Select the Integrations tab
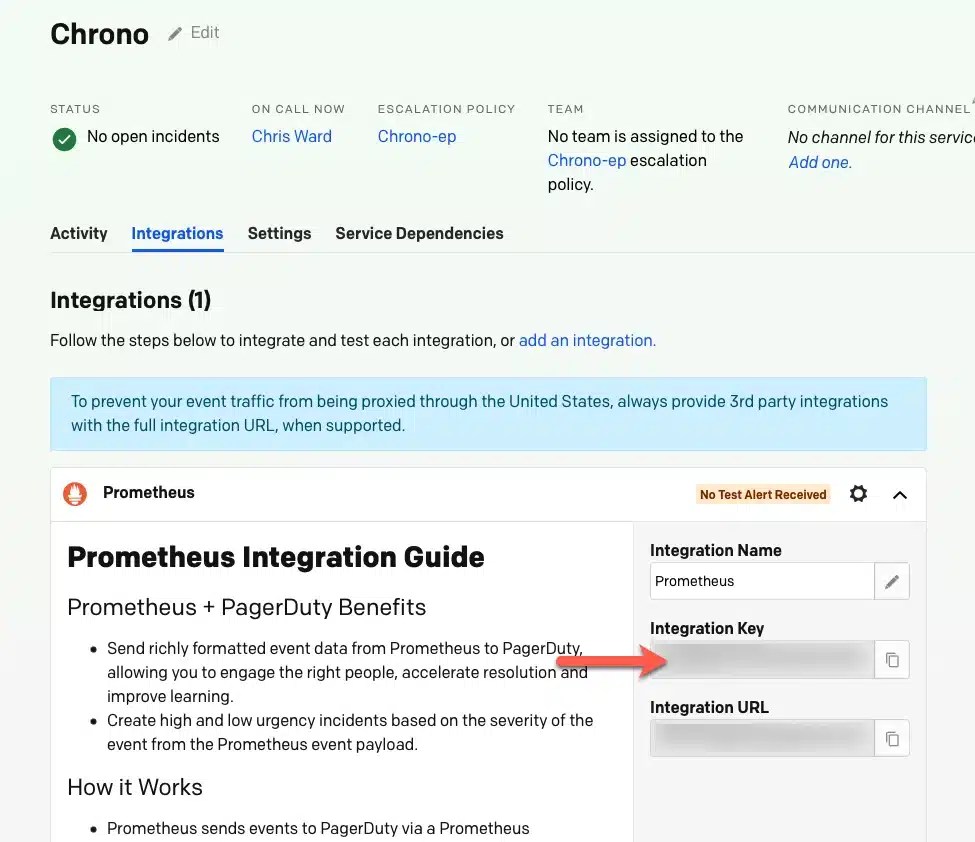 177,233
